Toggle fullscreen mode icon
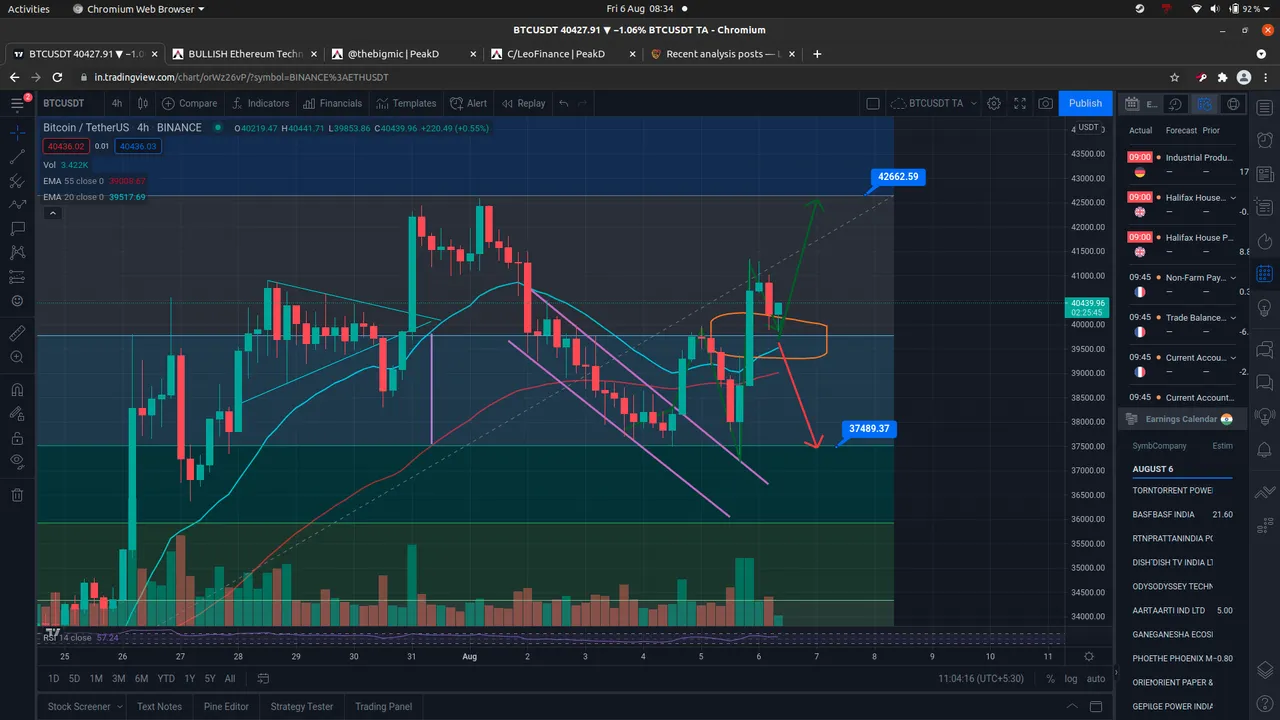This screenshot has width=1280, height=720. (1020, 103)
